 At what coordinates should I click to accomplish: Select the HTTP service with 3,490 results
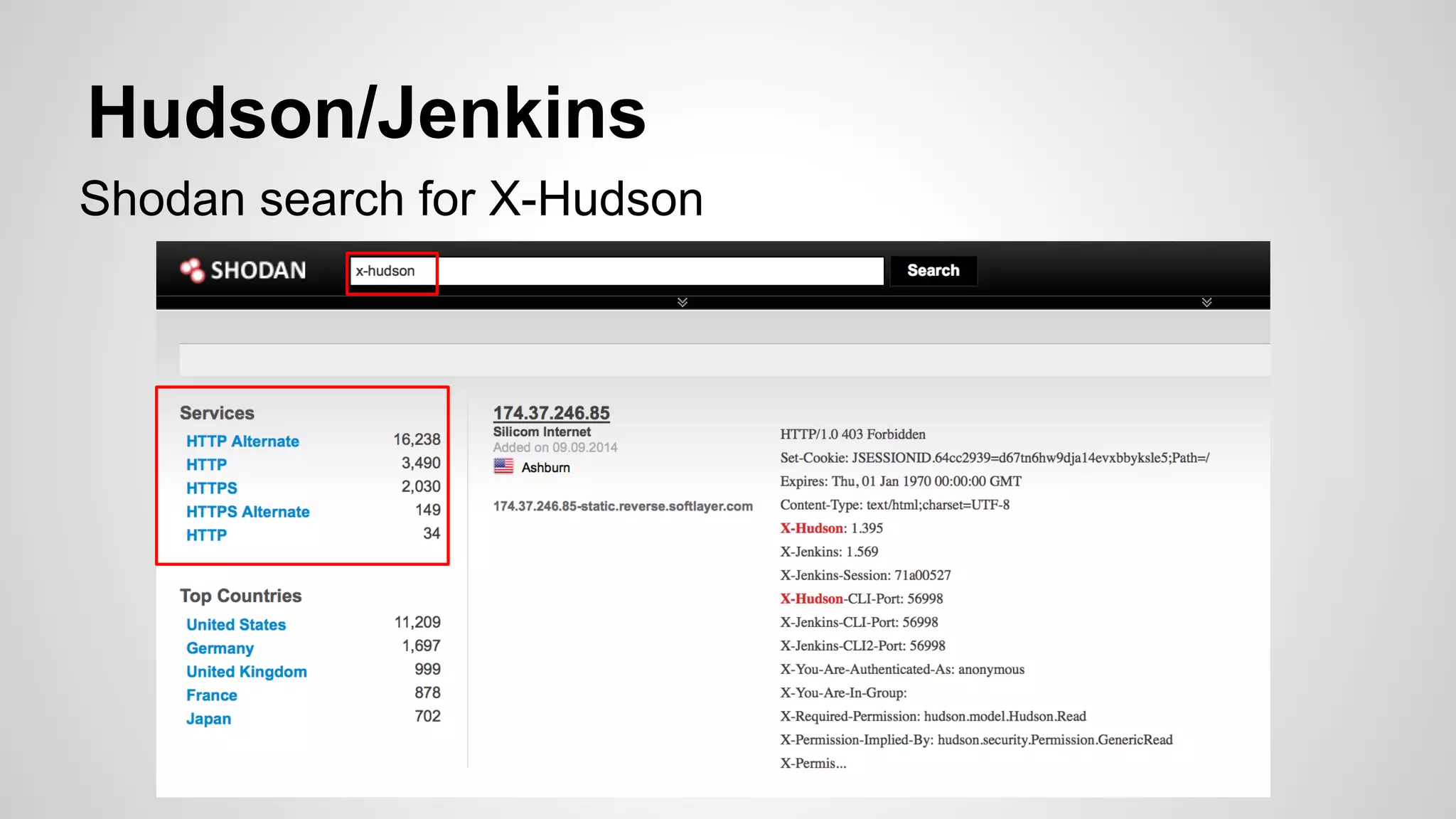206,464
